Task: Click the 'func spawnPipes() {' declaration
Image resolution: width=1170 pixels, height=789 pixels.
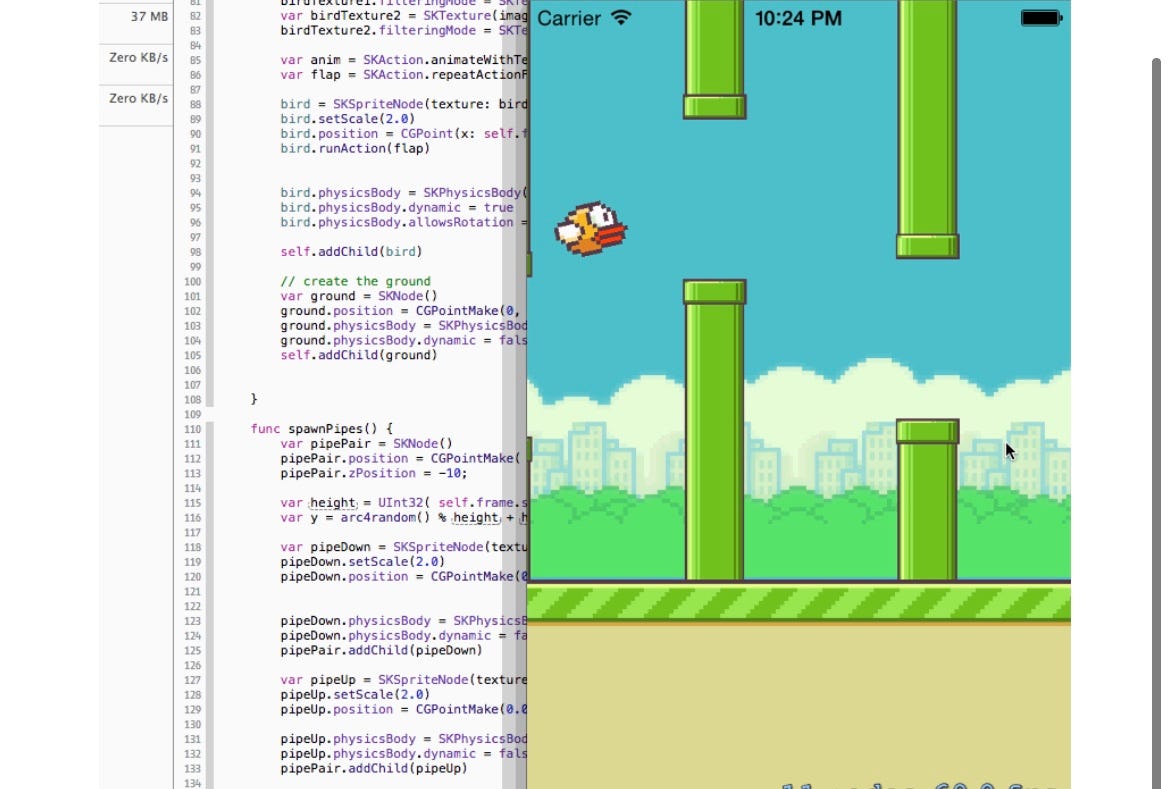Action: click(322, 429)
